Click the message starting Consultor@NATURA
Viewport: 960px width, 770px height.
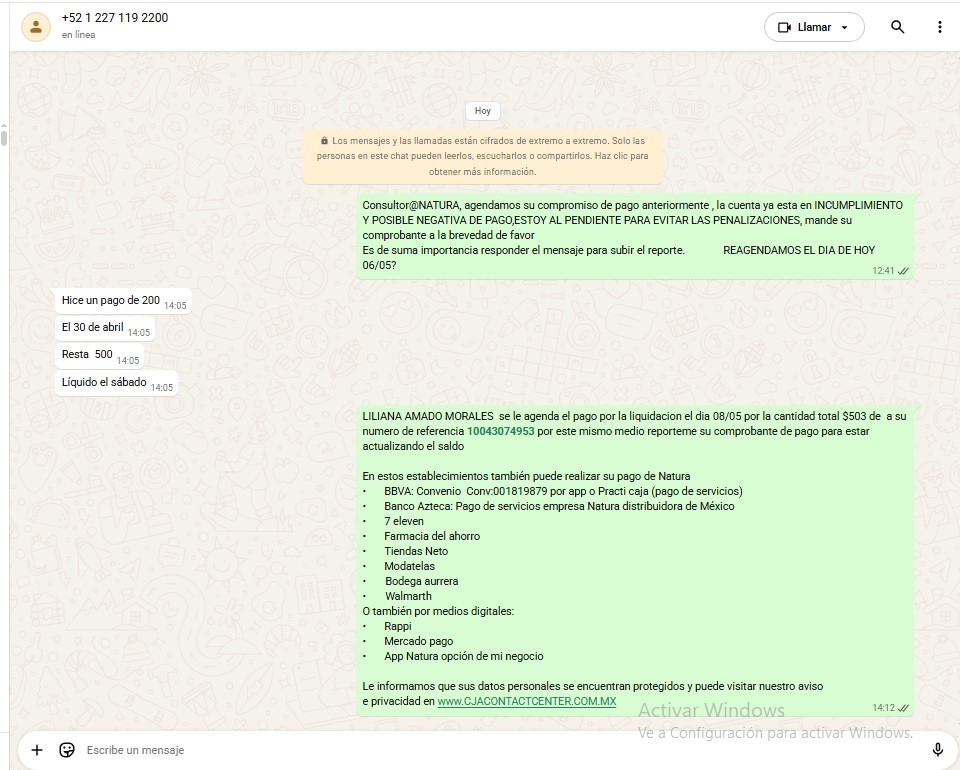(635, 236)
